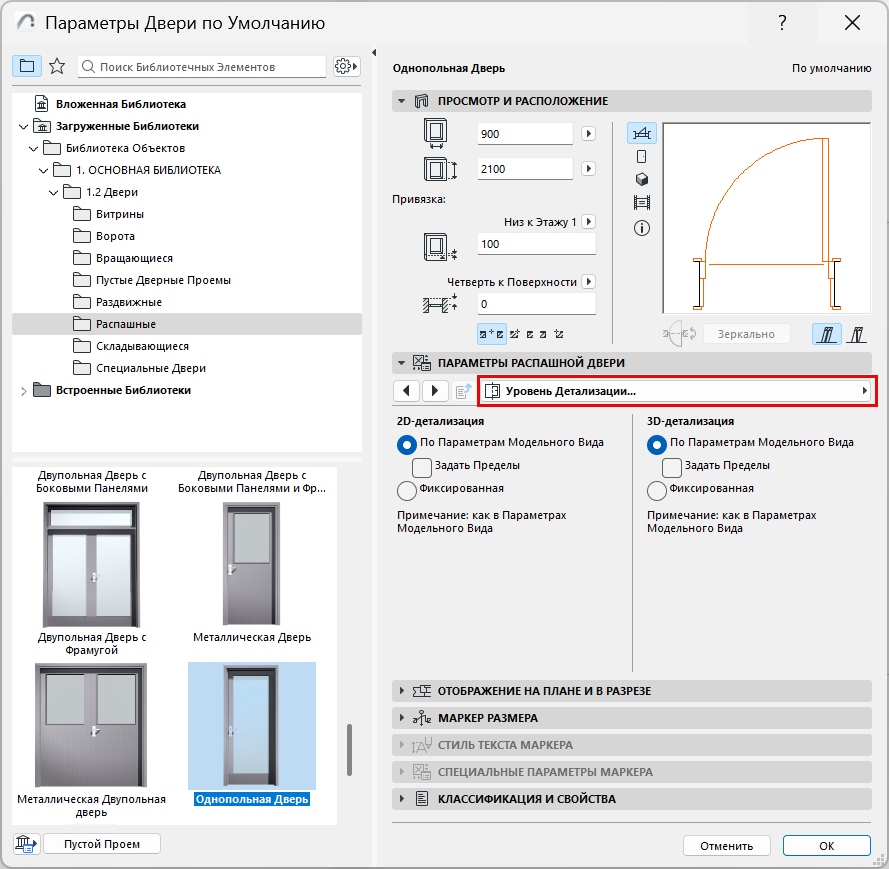Image resolution: width=889 pixels, height=869 pixels.
Task: Go to next parameter page
Action: click(x=435, y=391)
